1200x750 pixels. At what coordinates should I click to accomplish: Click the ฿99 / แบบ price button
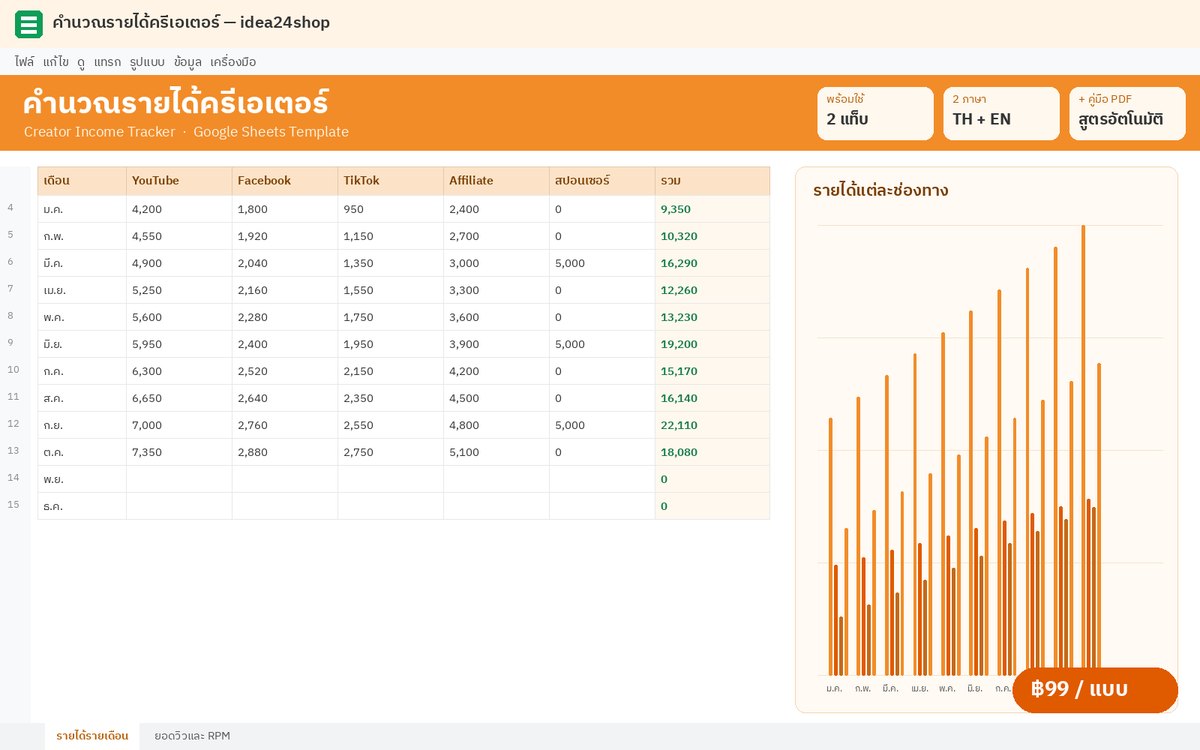[x=1095, y=690]
